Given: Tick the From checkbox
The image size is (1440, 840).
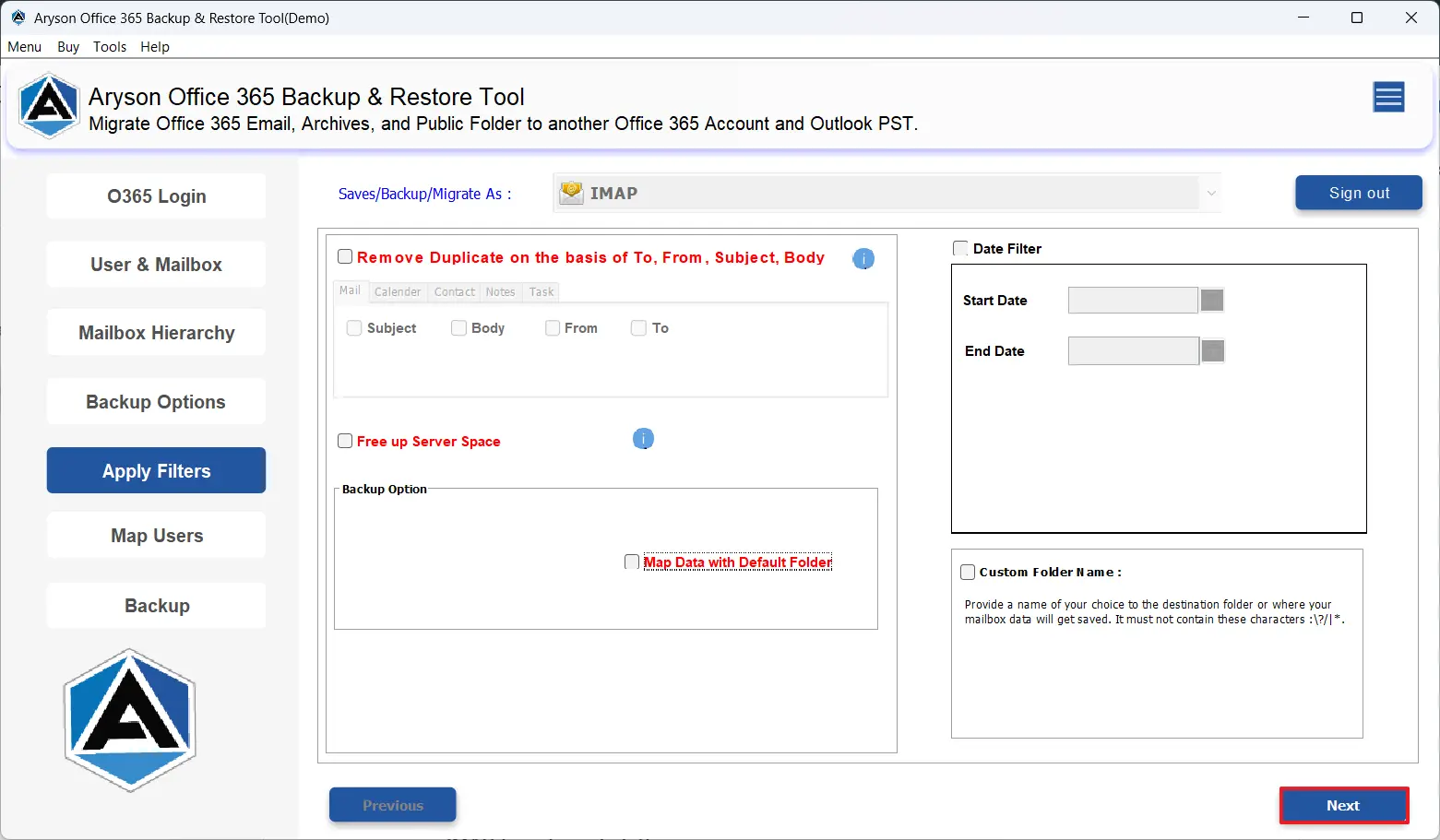Looking at the screenshot, I should click(553, 328).
